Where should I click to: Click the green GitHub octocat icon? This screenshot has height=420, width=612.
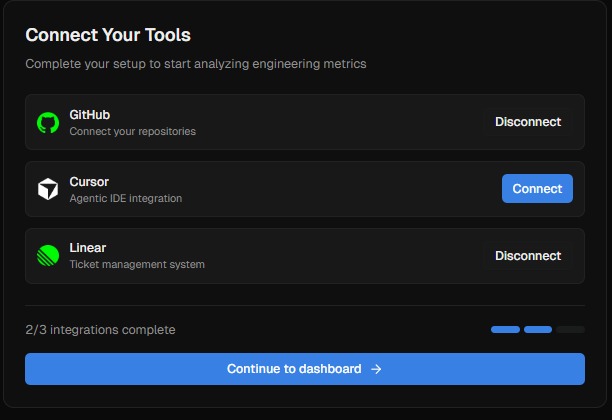[x=48, y=123]
